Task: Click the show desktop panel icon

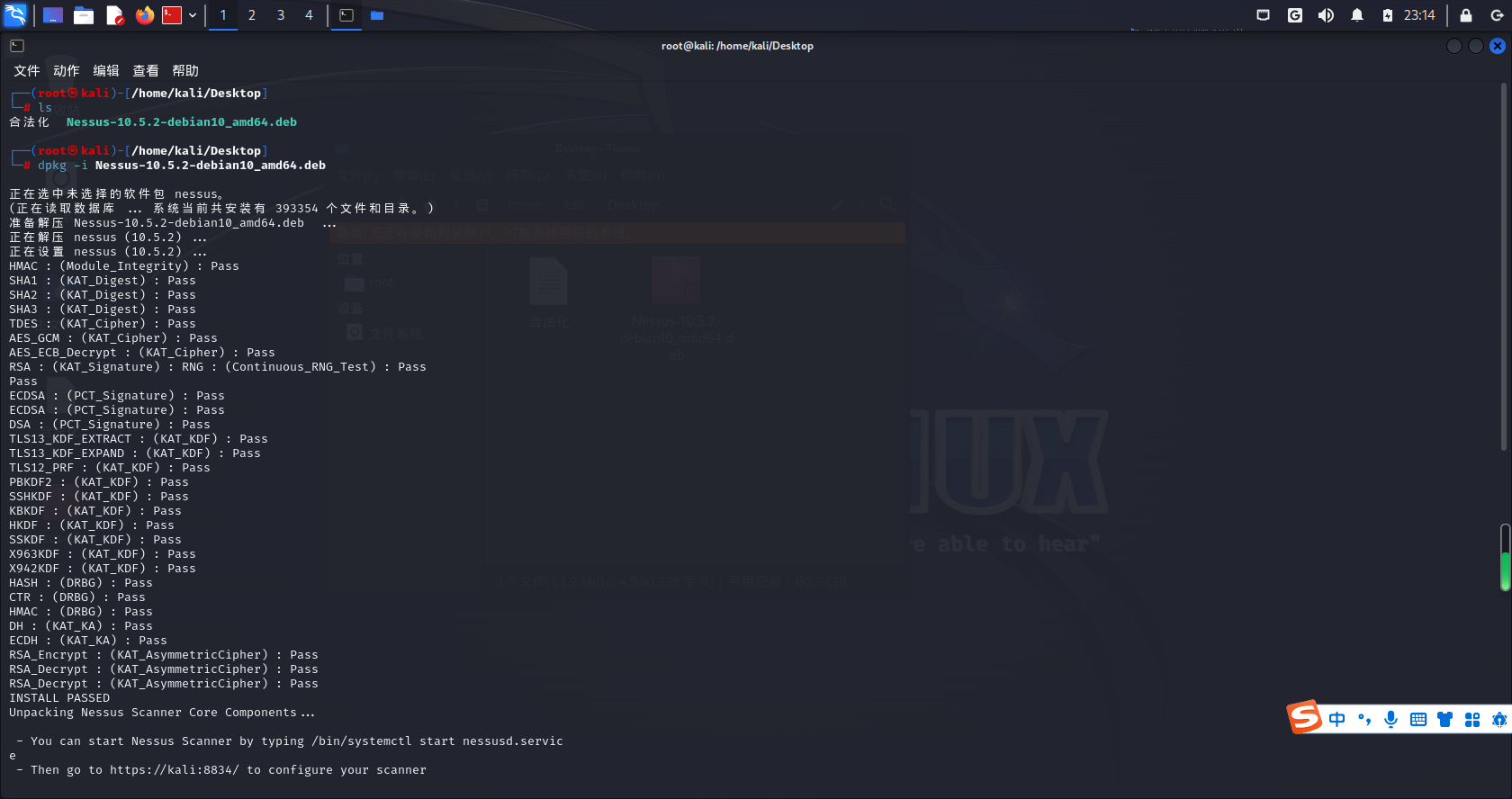Action: [x=53, y=15]
